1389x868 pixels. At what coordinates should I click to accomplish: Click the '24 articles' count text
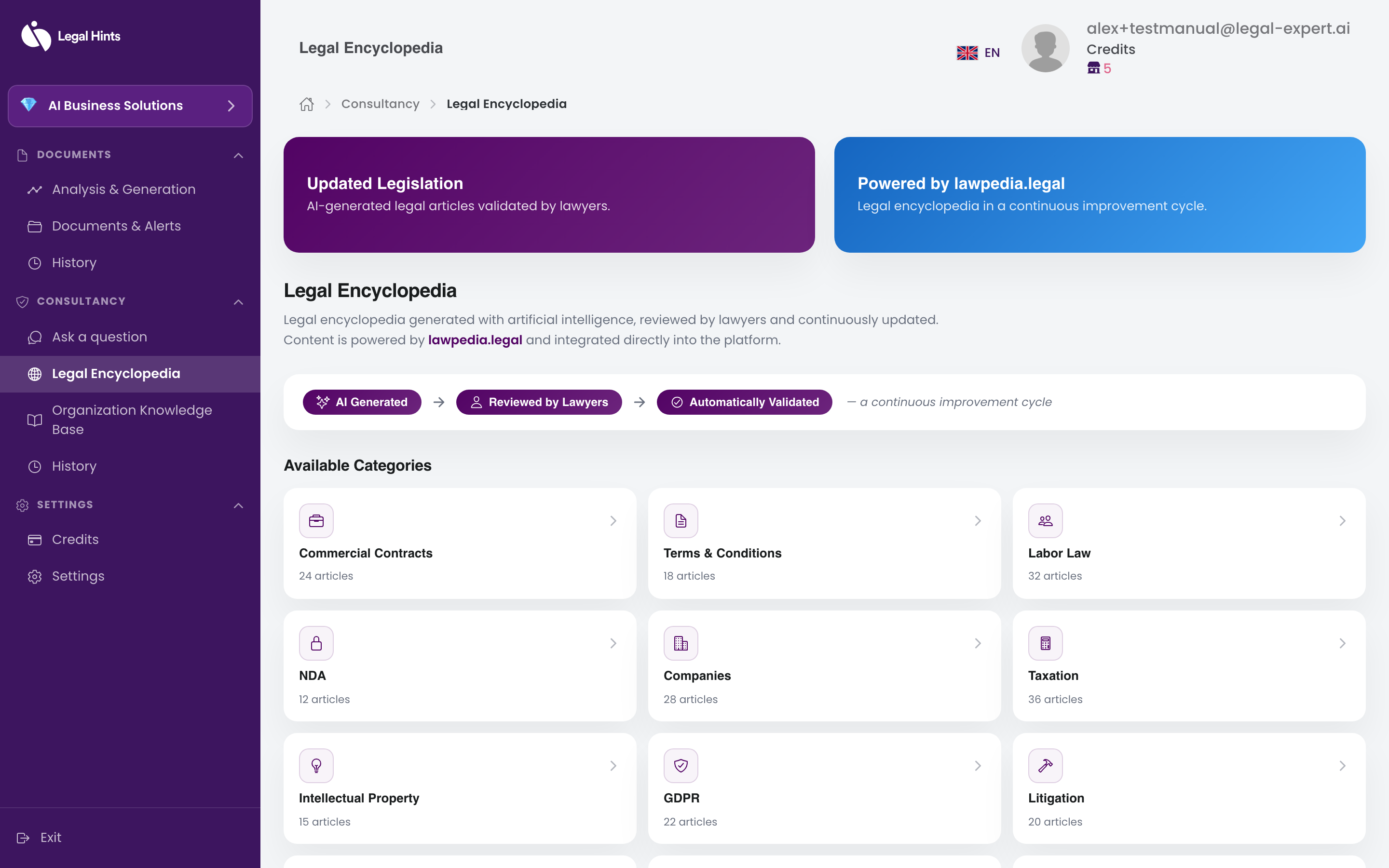326,576
